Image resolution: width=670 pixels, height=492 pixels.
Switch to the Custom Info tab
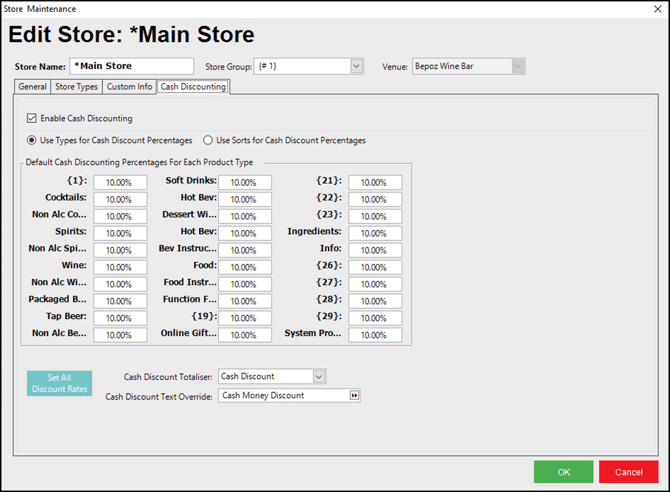[130, 87]
